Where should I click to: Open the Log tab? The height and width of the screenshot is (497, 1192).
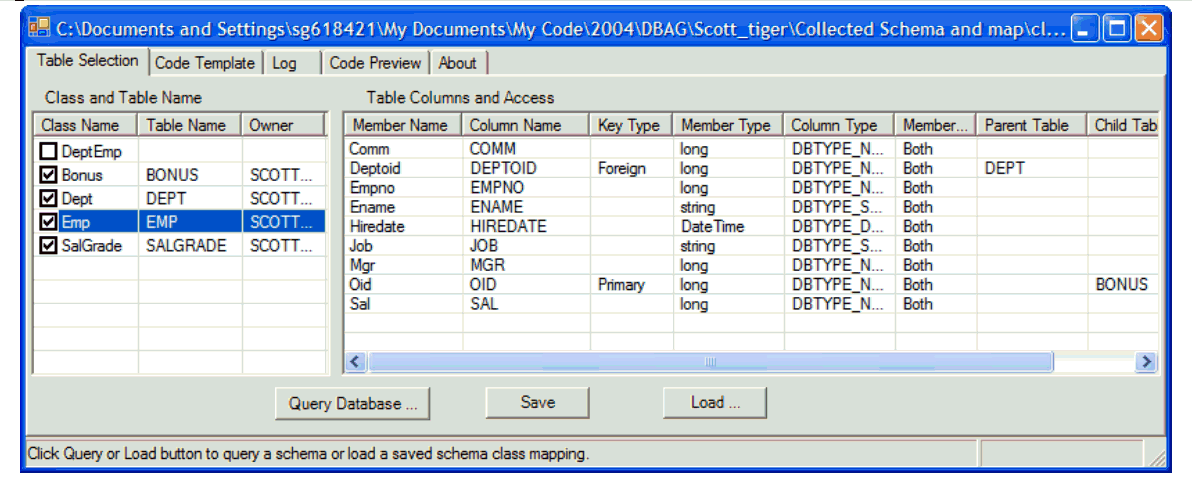coord(284,63)
